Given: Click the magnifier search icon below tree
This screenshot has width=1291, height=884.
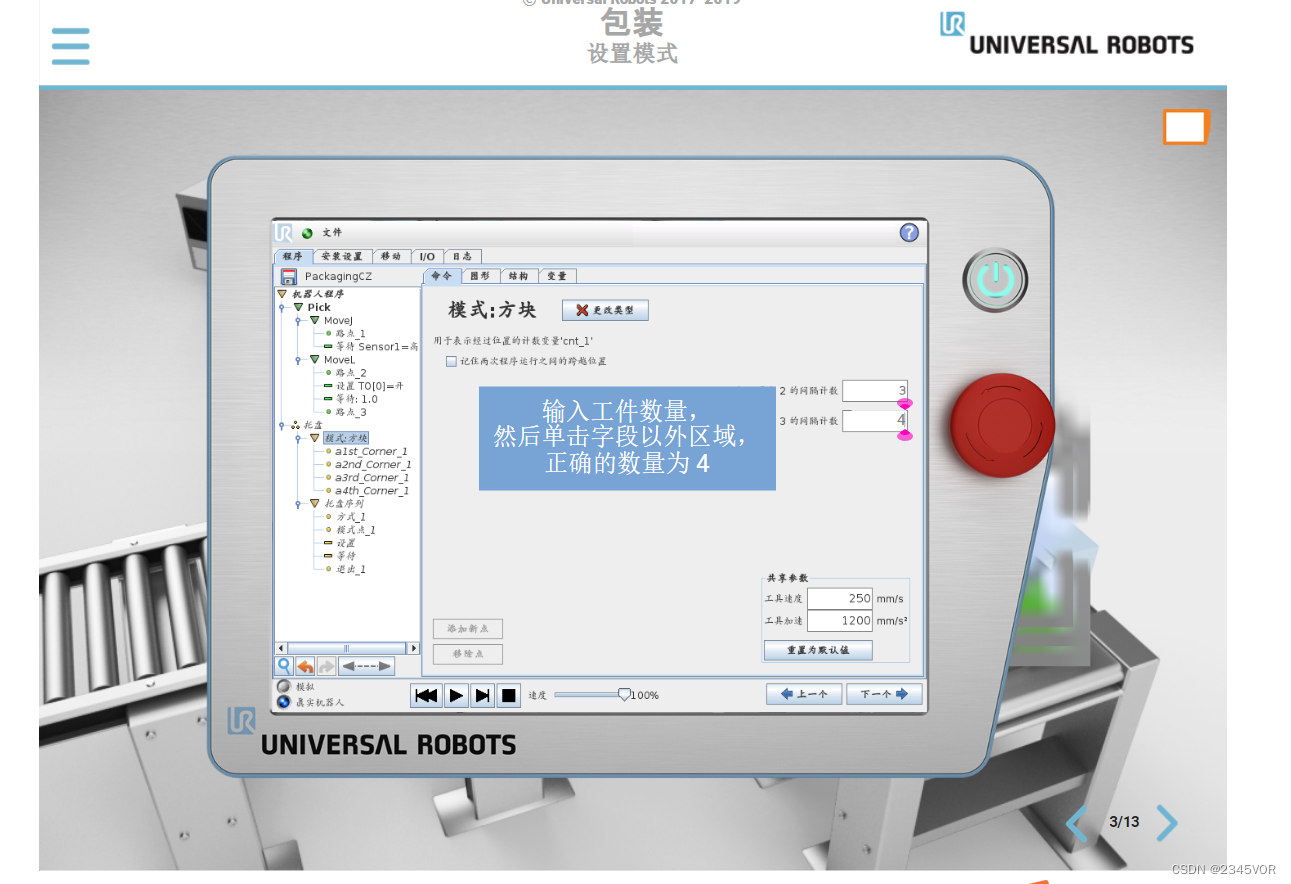Looking at the screenshot, I should pyautogui.click(x=284, y=665).
